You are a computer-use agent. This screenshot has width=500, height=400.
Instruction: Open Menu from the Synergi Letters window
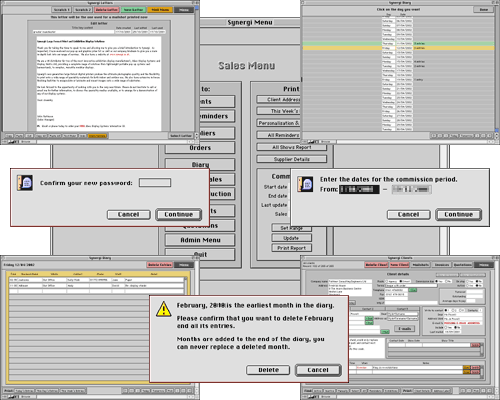click(x=184, y=10)
